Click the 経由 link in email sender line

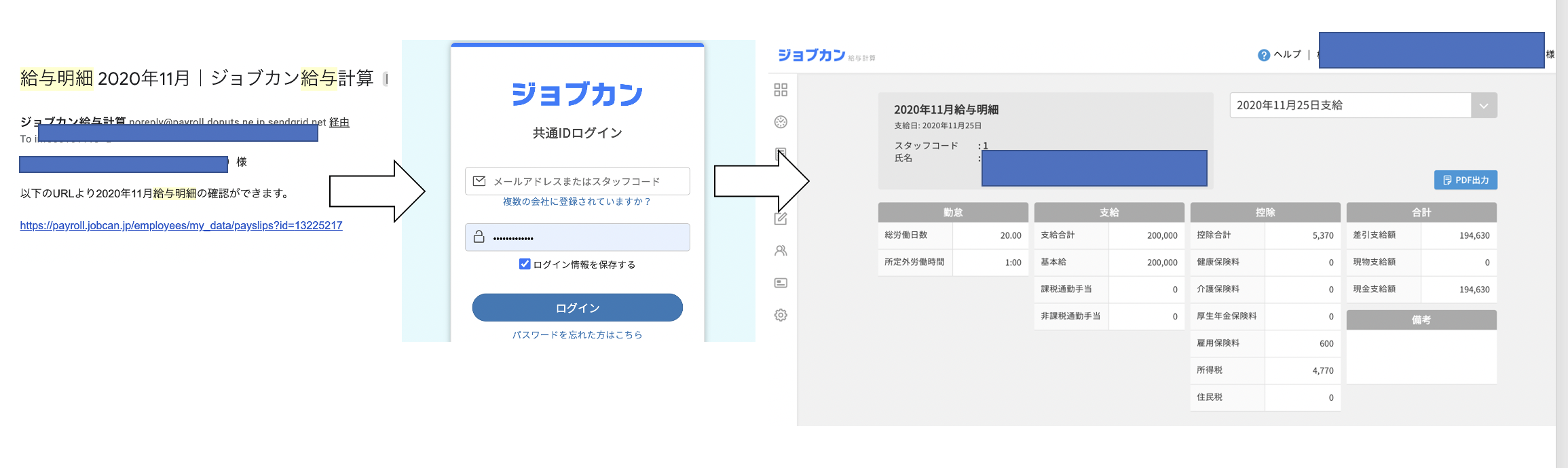(x=339, y=122)
